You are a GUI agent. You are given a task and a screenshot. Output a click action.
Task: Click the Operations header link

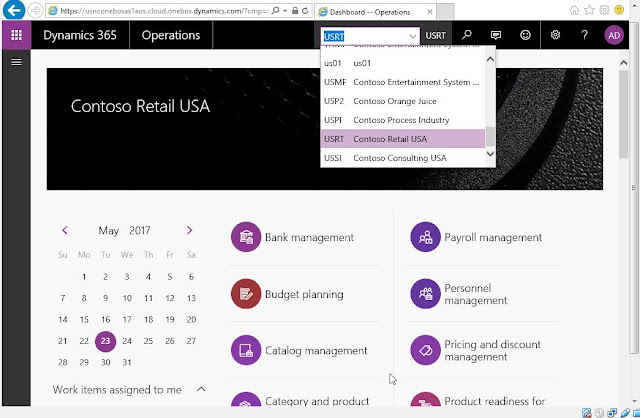click(171, 35)
